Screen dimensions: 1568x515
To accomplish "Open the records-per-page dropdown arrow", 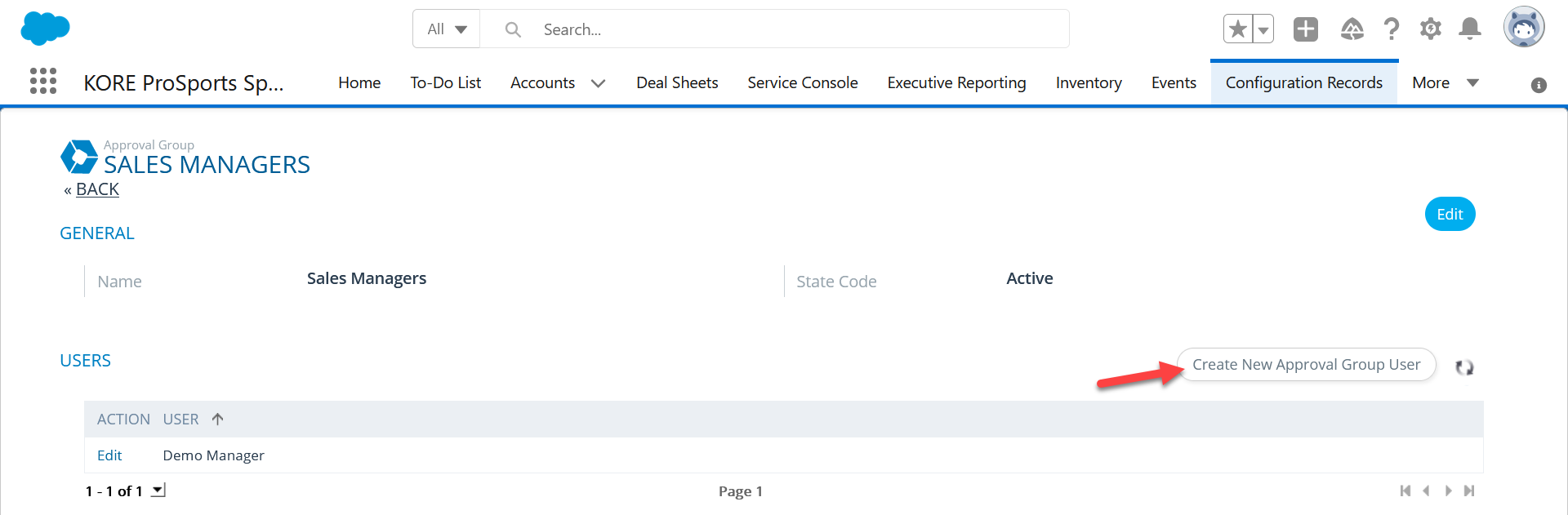I will (x=158, y=491).
